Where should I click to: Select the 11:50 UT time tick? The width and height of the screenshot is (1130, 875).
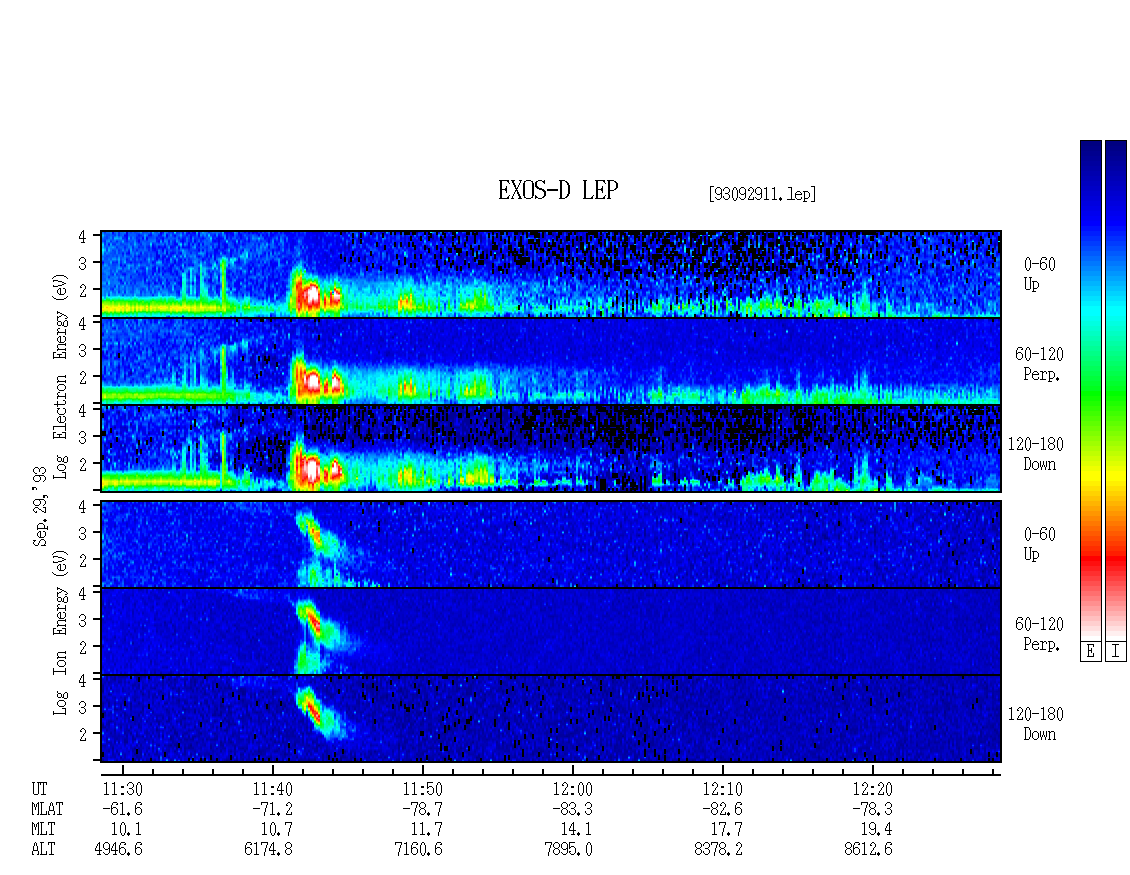coord(422,789)
